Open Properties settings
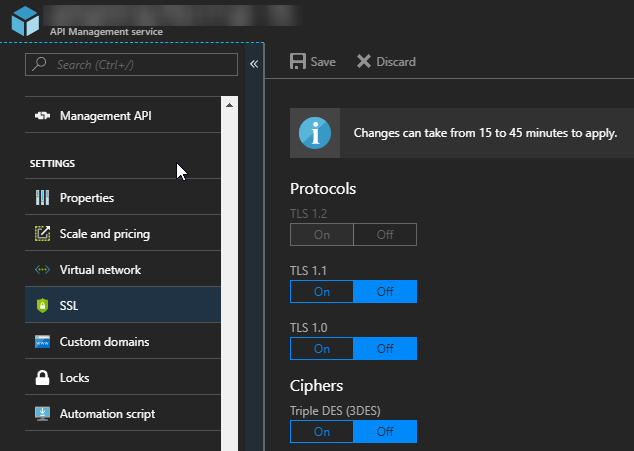The image size is (634, 451). click(x=123, y=198)
